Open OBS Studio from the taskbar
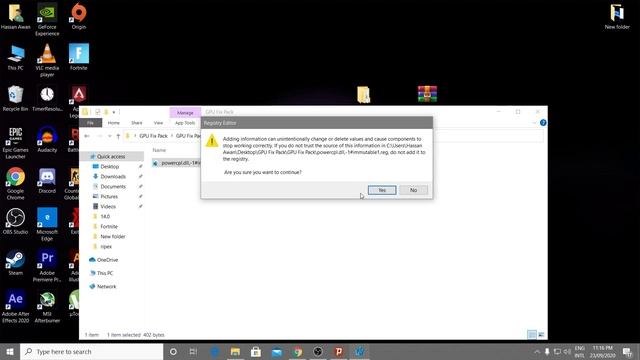The width and height of the screenshot is (640, 360). tap(318, 351)
